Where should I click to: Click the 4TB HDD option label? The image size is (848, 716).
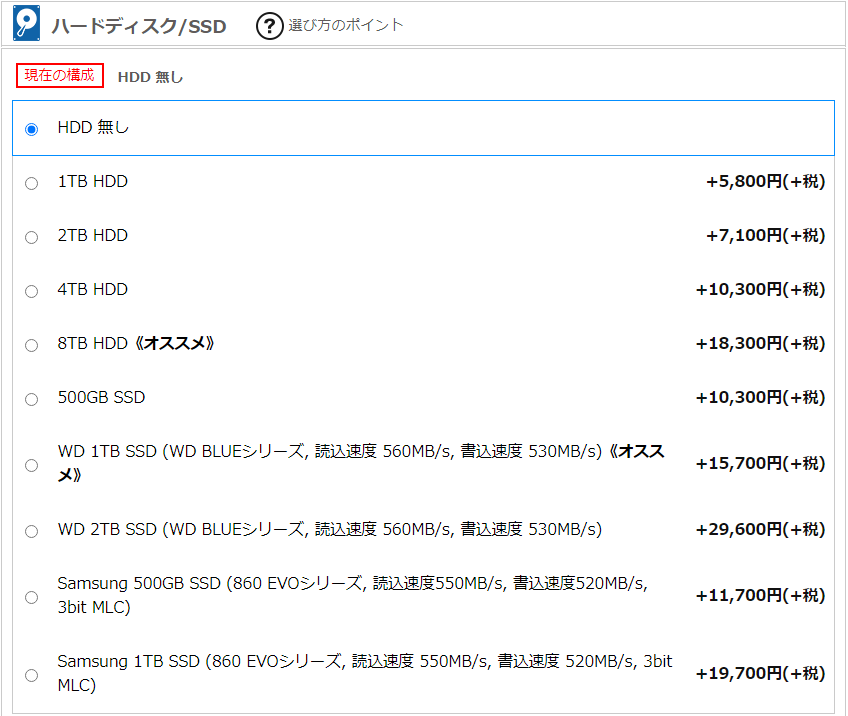pyautogui.click(x=92, y=289)
